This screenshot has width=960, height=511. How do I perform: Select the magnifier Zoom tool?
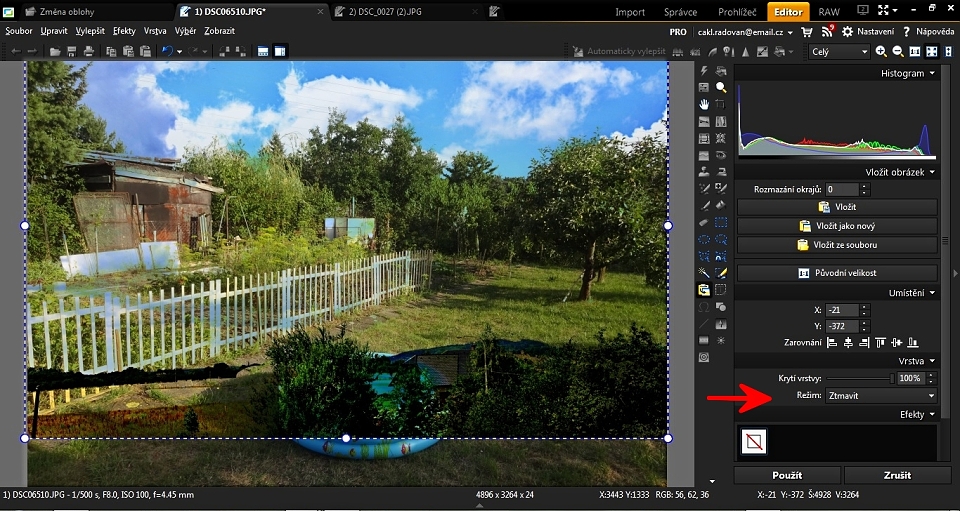pyautogui.click(x=720, y=88)
